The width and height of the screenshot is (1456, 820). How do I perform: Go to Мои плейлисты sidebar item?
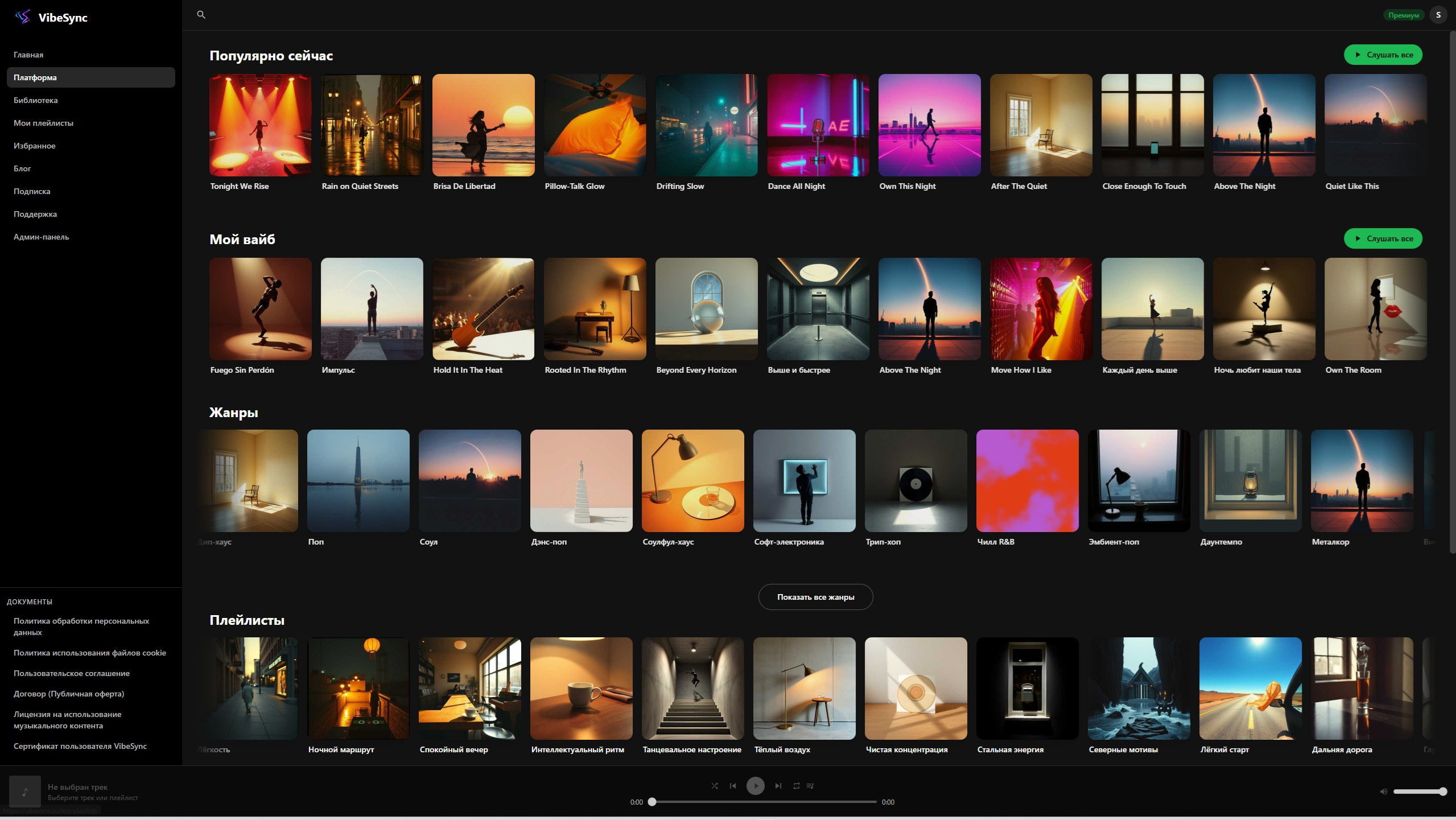click(43, 123)
